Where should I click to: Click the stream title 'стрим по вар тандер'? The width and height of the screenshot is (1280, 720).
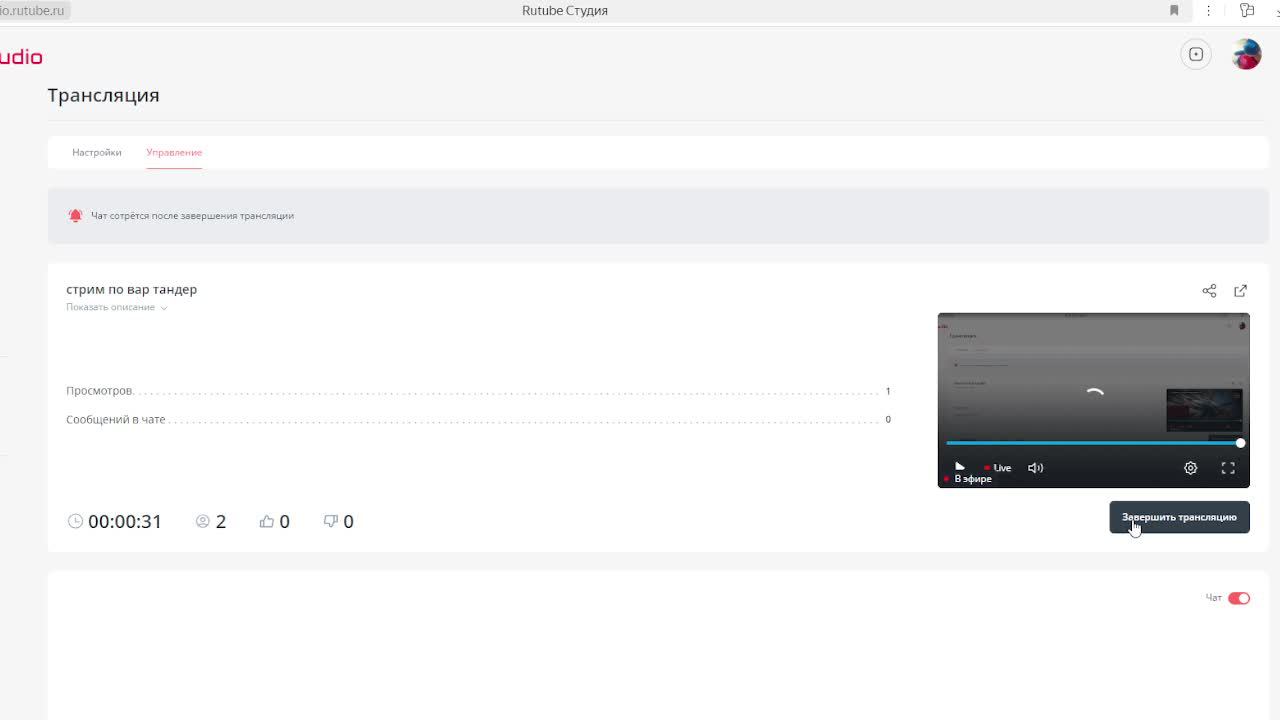[131, 289]
